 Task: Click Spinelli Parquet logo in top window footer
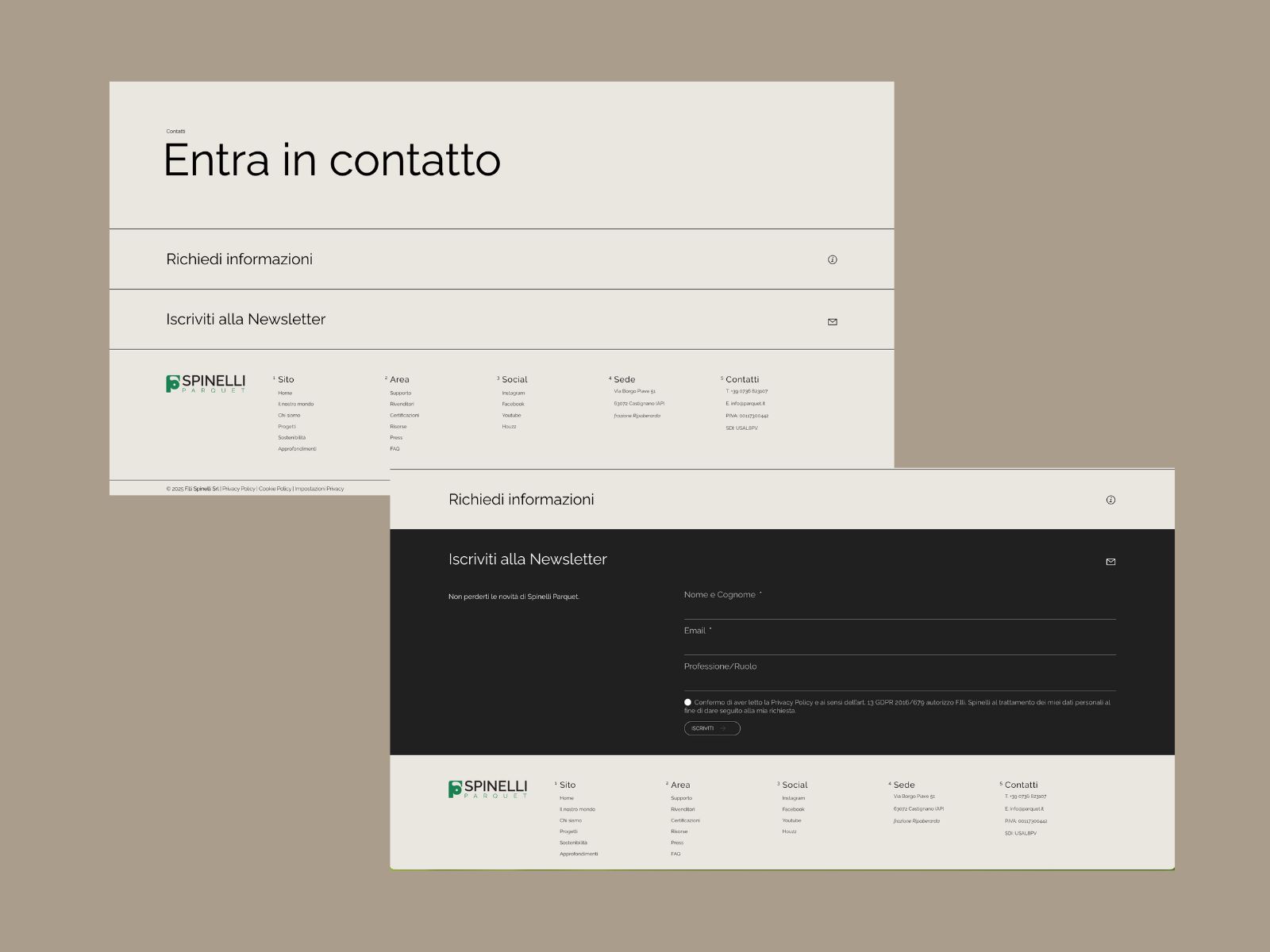pyautogui.click(x=206, y=383)
